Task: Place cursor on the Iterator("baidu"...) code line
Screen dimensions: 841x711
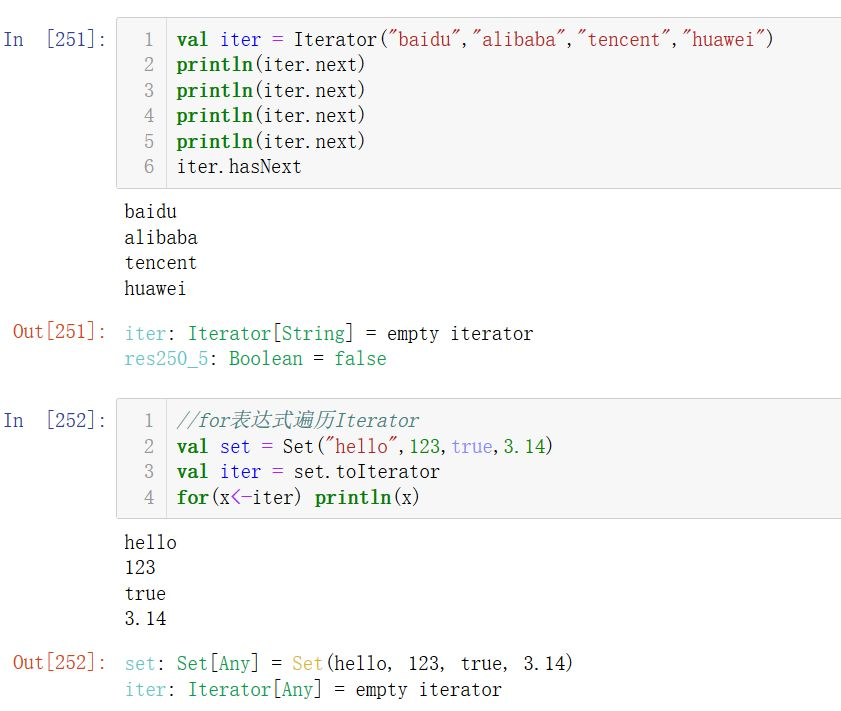Action: pos(475,40)
